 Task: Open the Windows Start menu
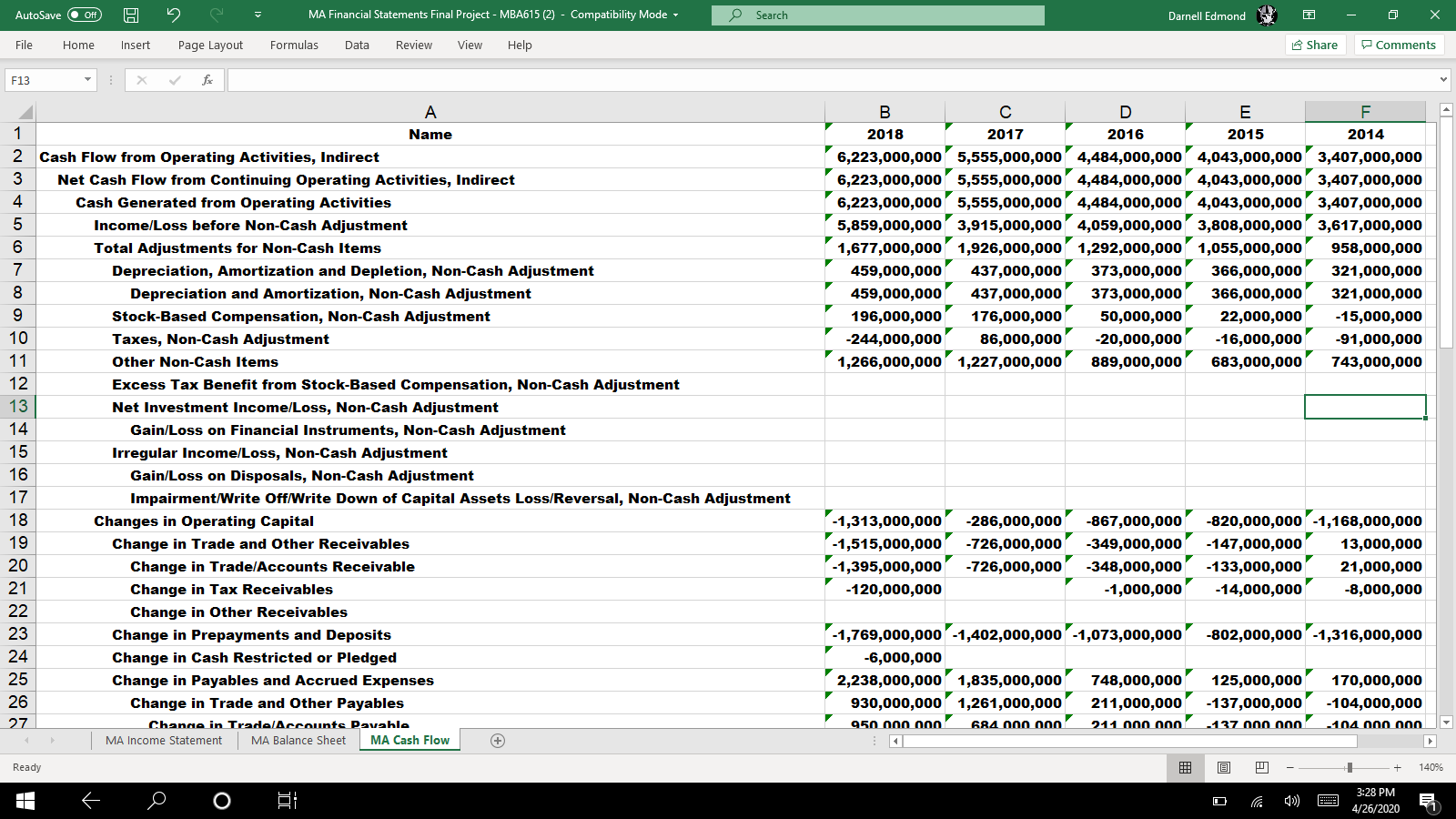(25, 801)
